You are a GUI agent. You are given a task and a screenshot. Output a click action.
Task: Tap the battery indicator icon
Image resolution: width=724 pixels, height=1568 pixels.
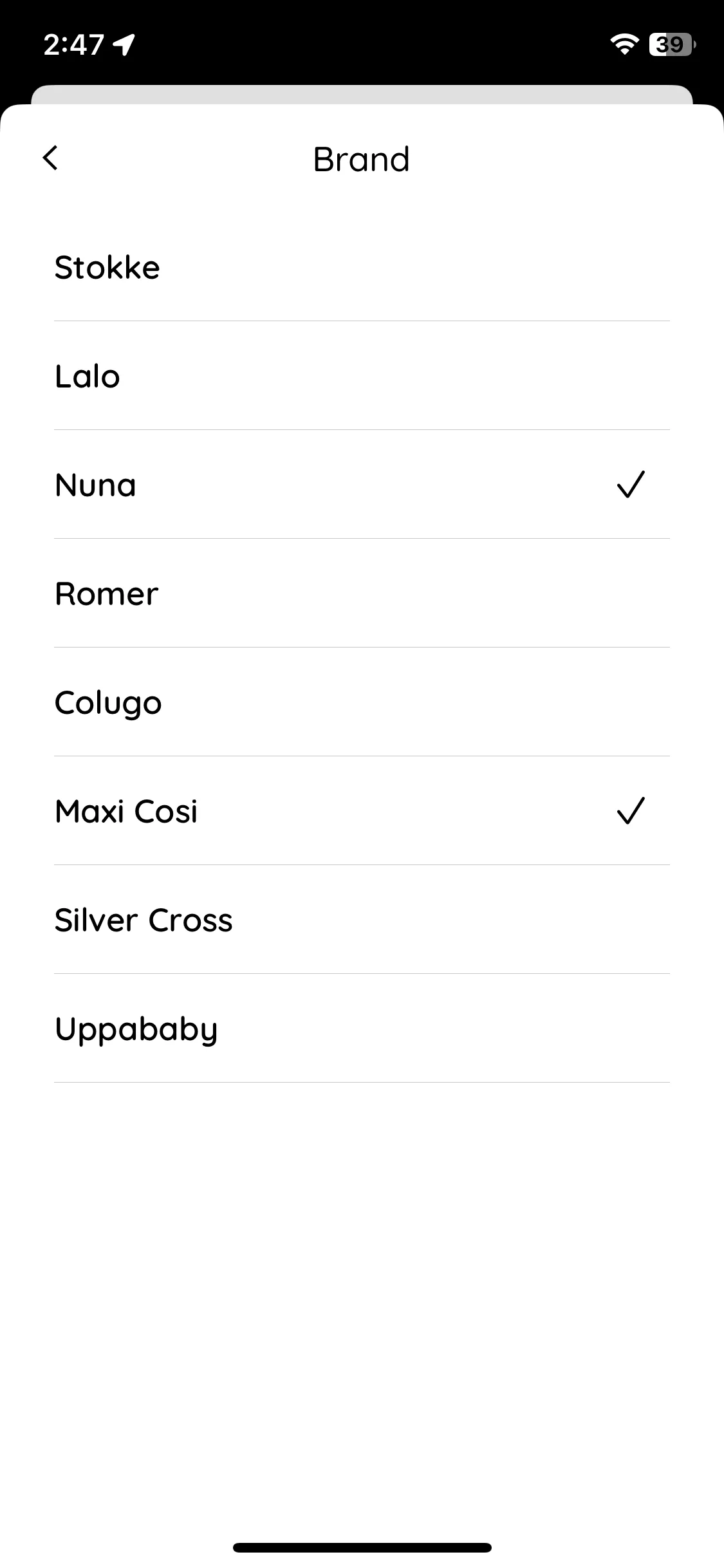pyautogui.click(x=672, y=44)
